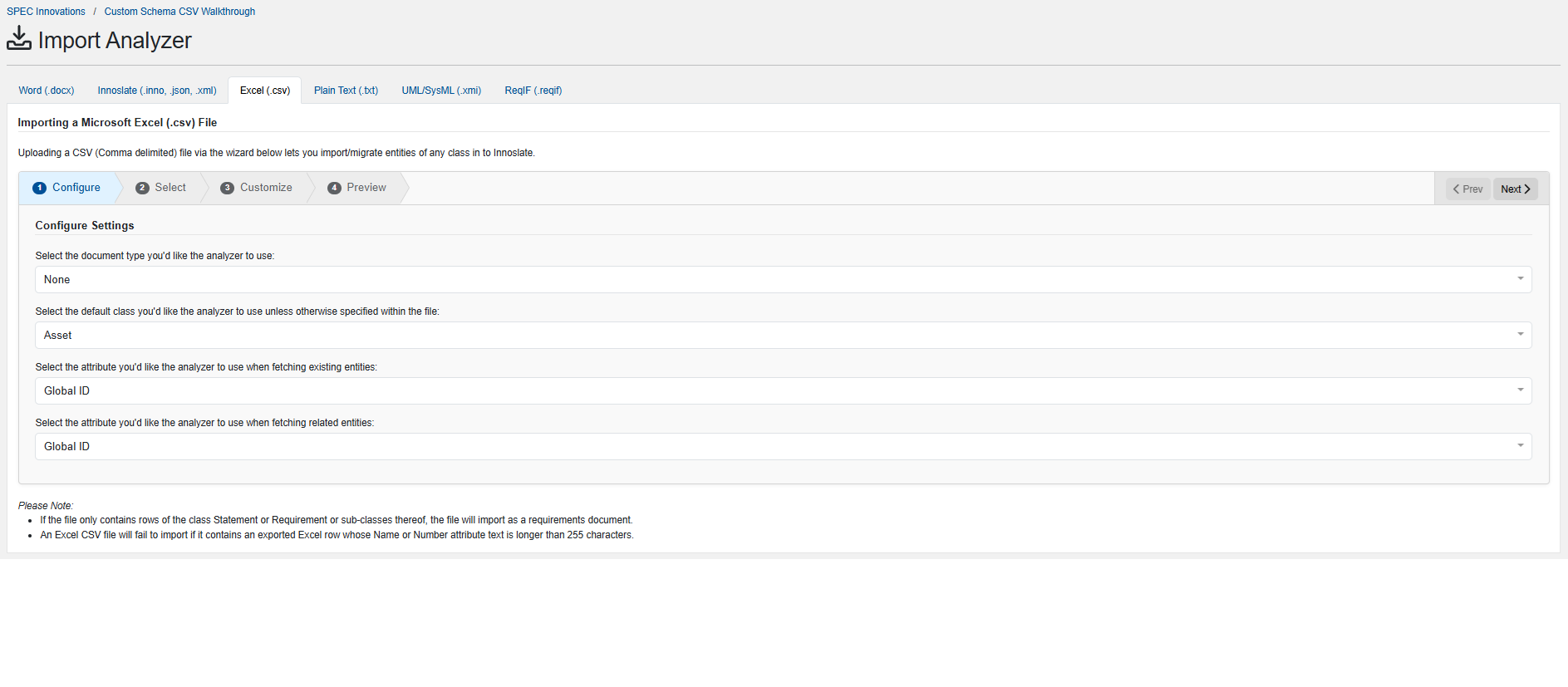1568x687 pixels.
Task: Switch to the Word (.docx) tab
Action: (x=47, y=91)
